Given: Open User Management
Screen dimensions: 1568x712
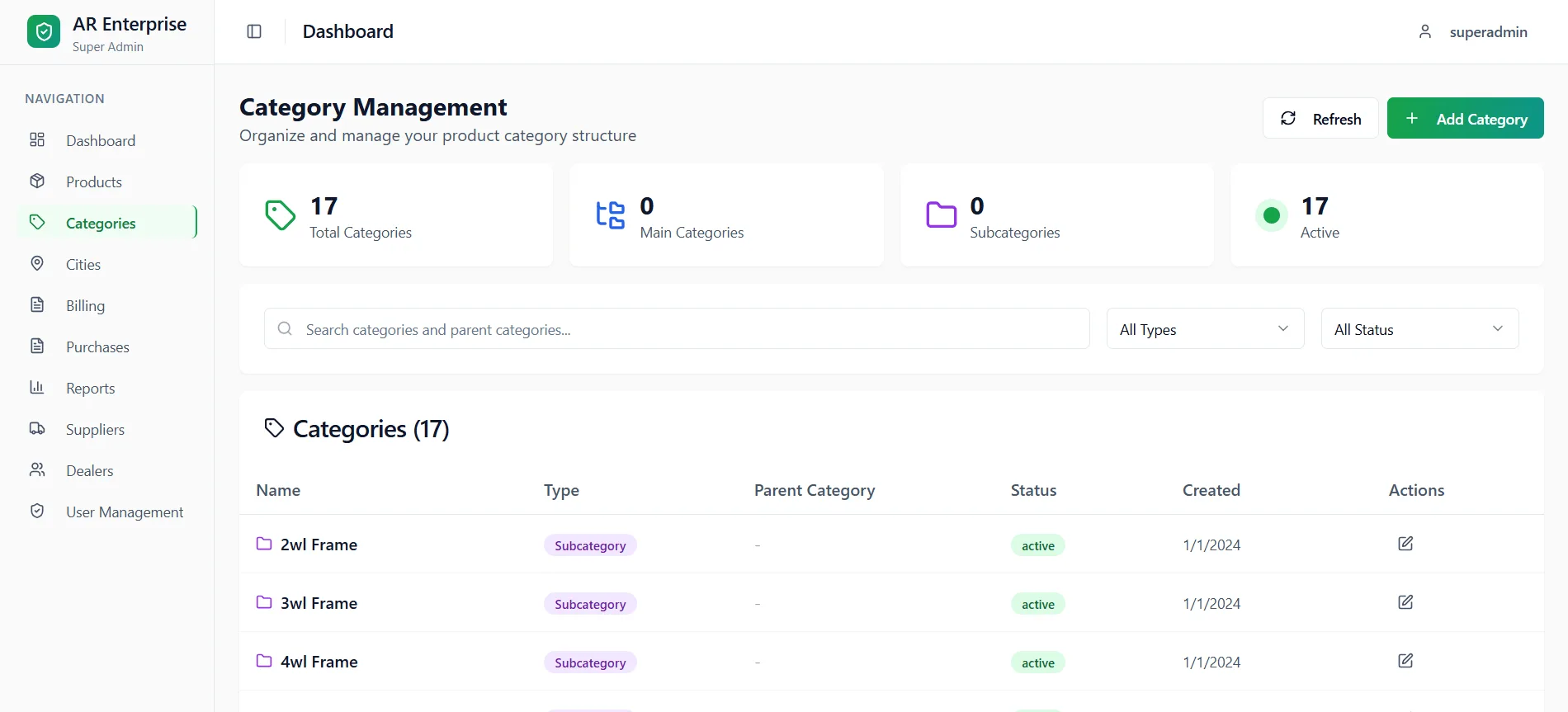Looking at the screenshot, I should coord(107,512).
